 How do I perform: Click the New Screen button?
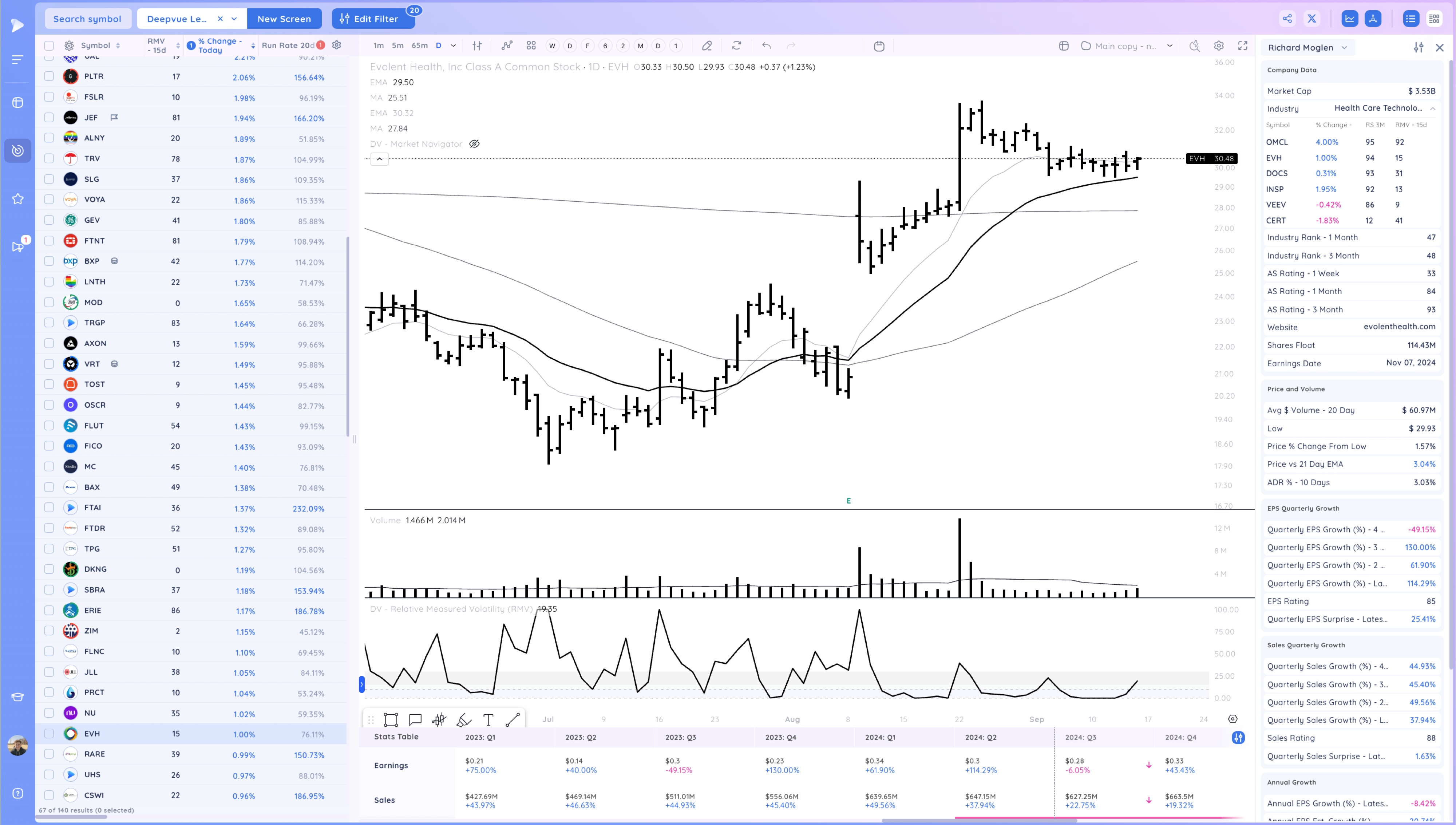click(284, 19)
